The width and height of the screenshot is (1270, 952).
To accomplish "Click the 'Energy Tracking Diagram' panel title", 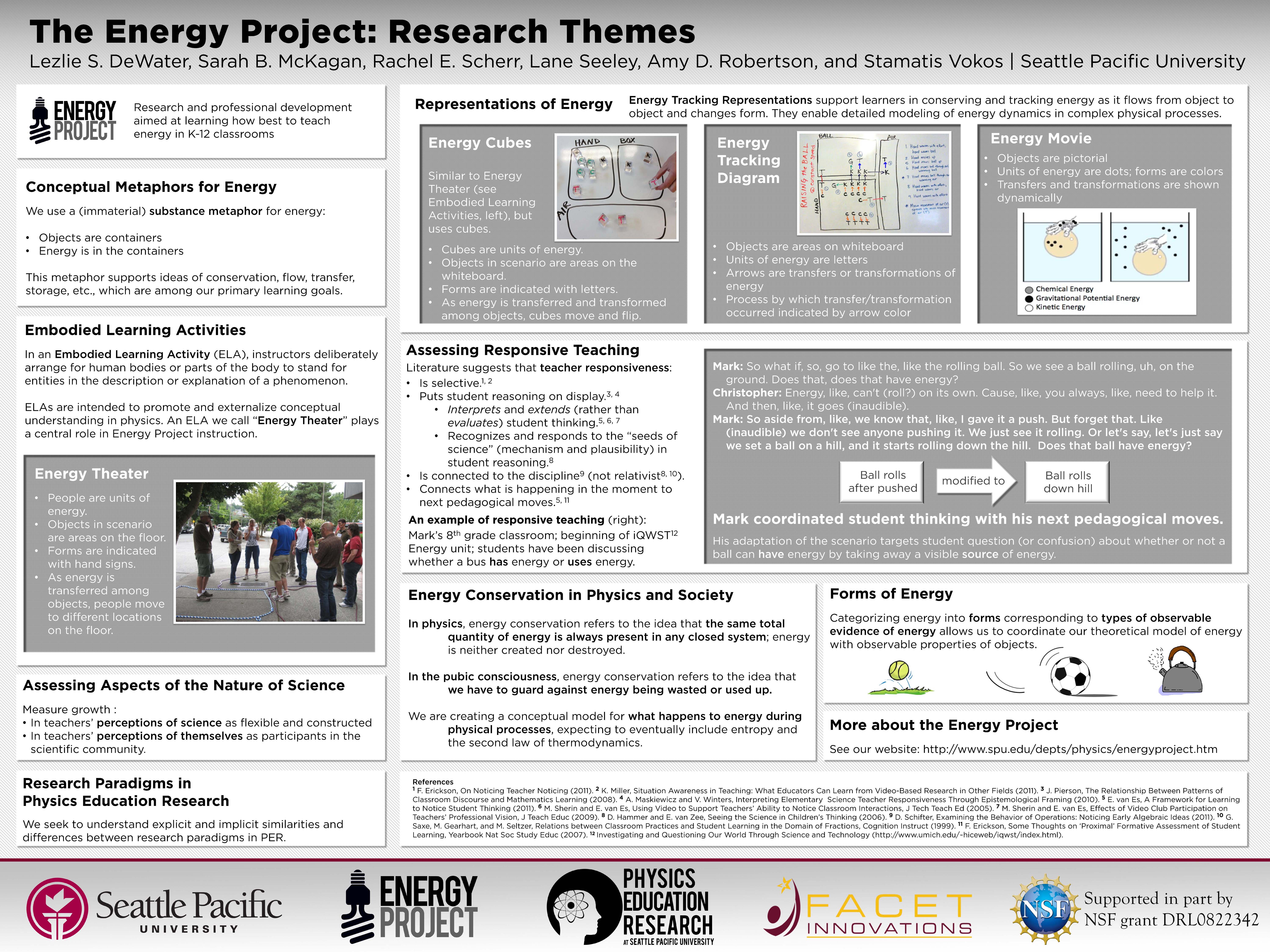I will pos(749,160).
